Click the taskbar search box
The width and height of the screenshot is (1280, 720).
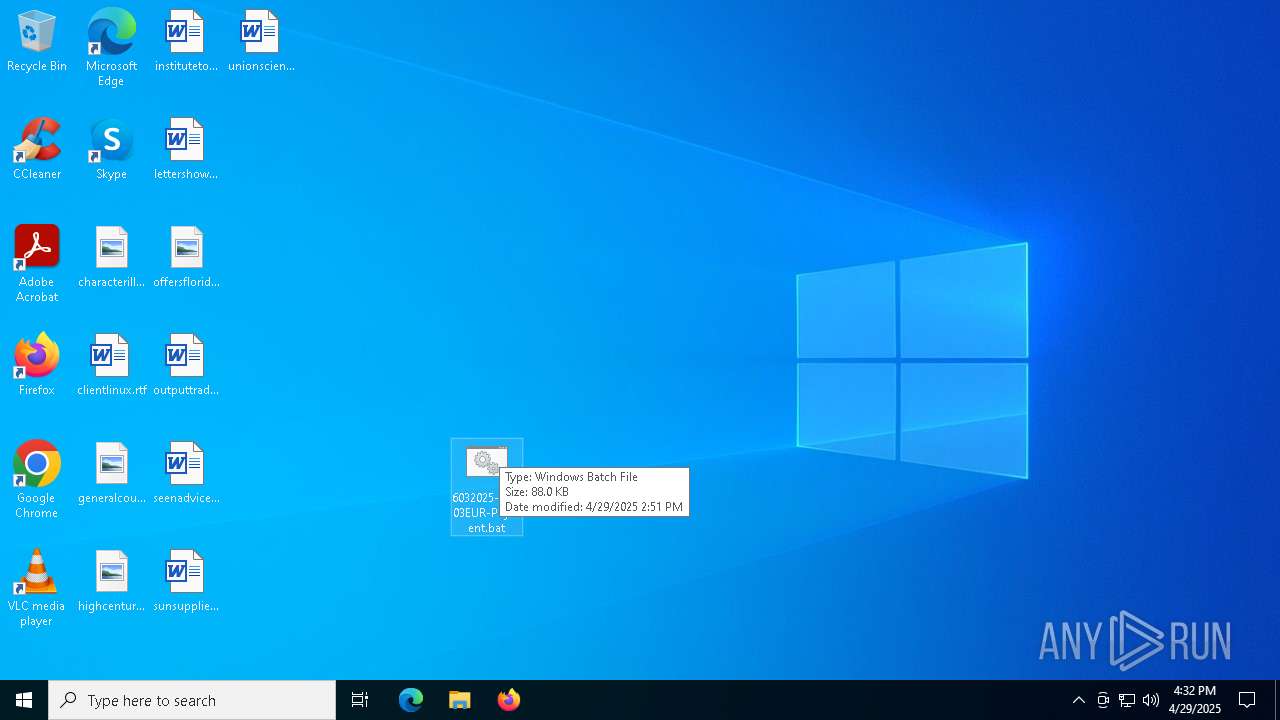coord(192,700)
